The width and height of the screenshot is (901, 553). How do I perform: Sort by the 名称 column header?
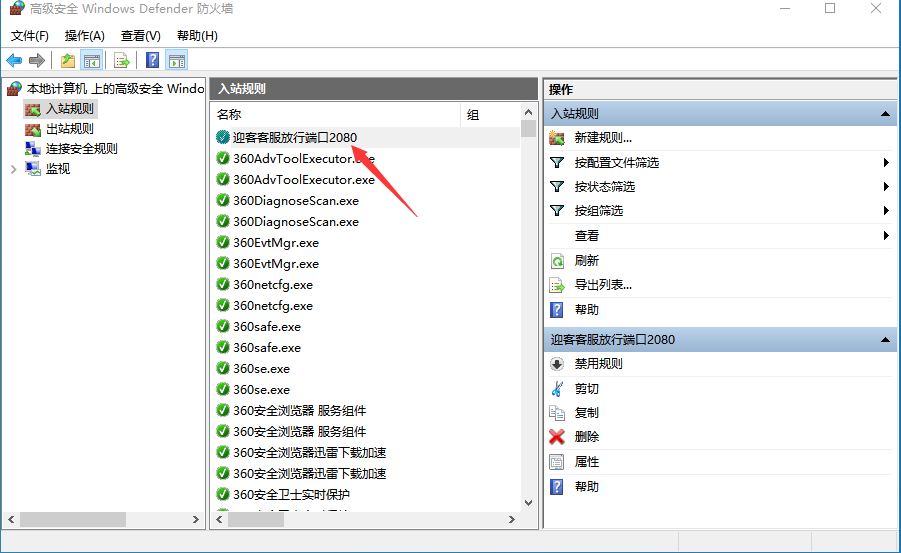click(x=336, y=115)
